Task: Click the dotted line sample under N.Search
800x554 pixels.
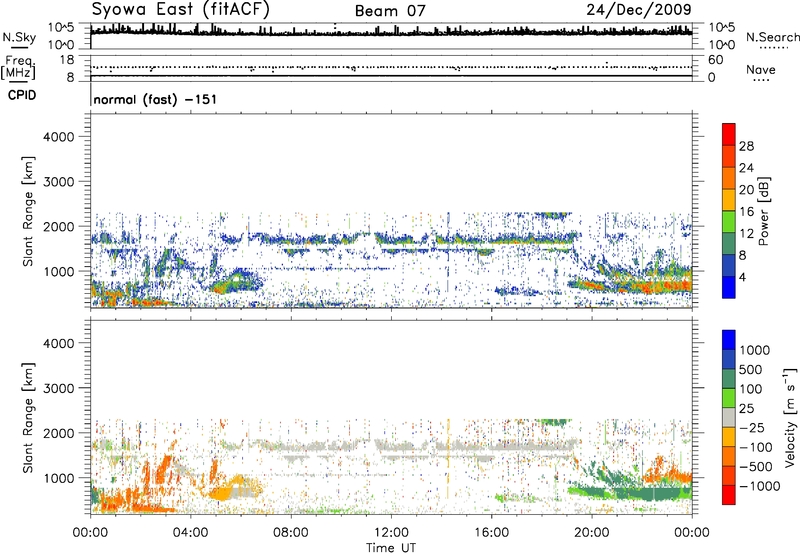Action: point(773,48)
